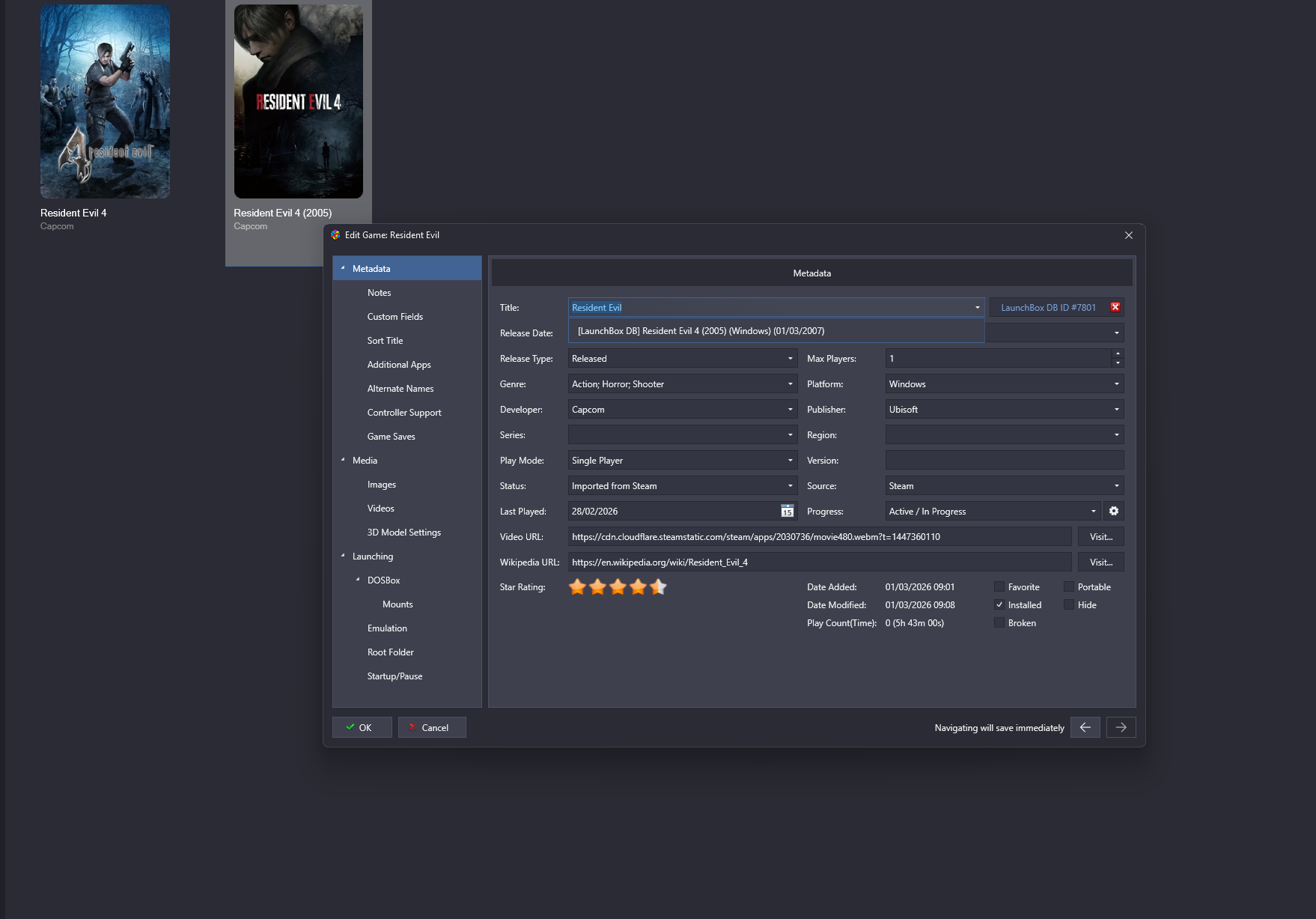The width and height of the screenshot is (1316, 919).
Task: Go to previous game with left arrow
Action: point(1085,727)
